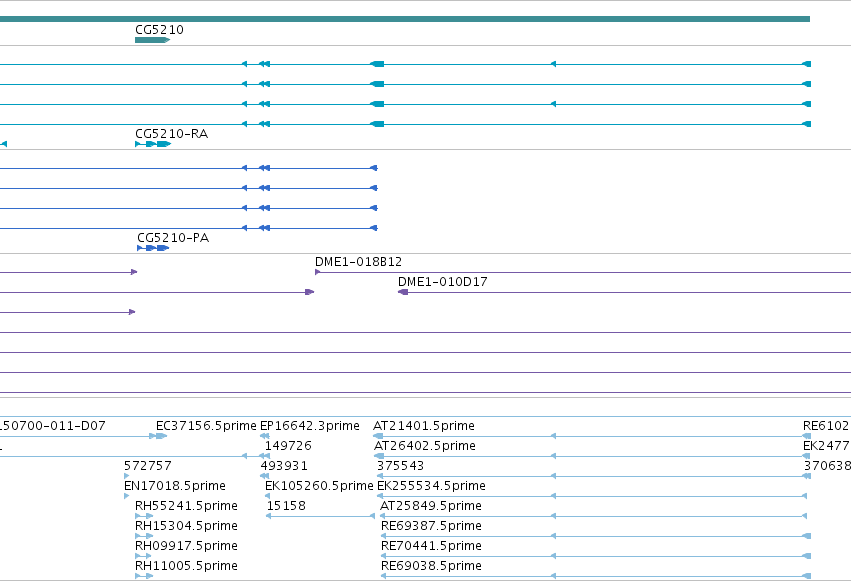
Task: Click the 149726 feature label
Action: click(x=288, y=446)
